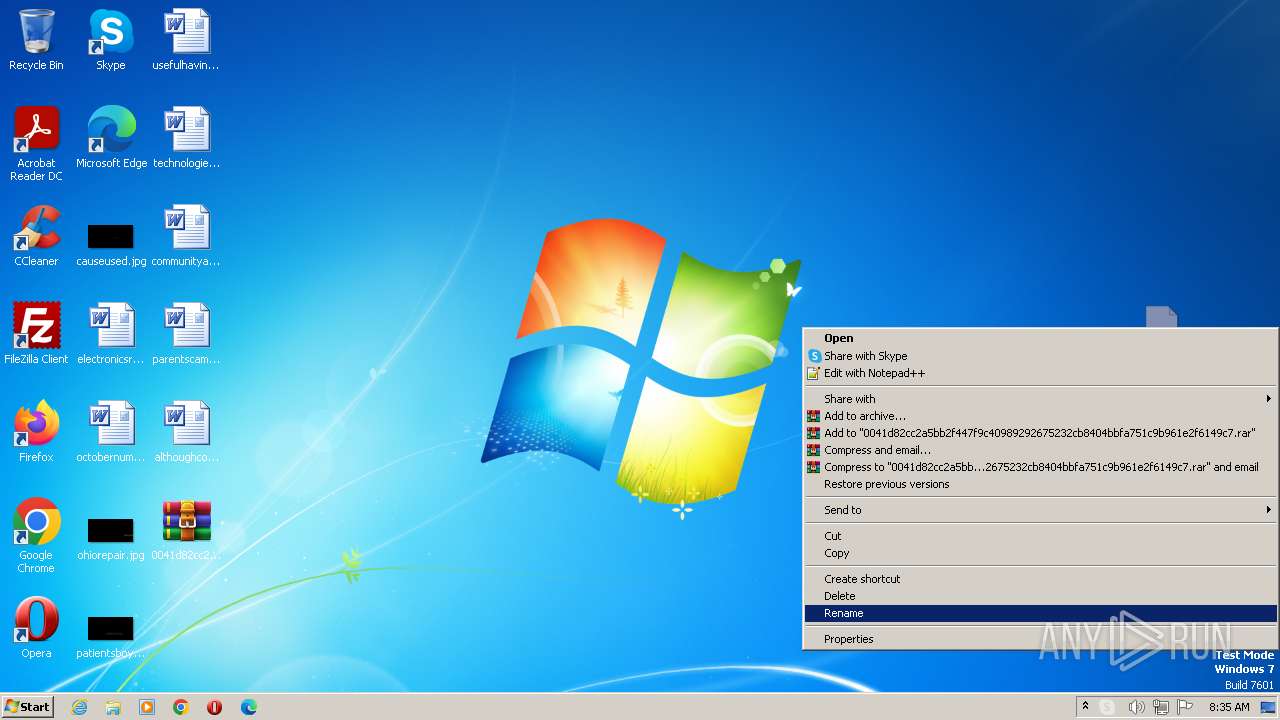
Task: Select the FileZilla Client shortcut
Action: [36, 334]
